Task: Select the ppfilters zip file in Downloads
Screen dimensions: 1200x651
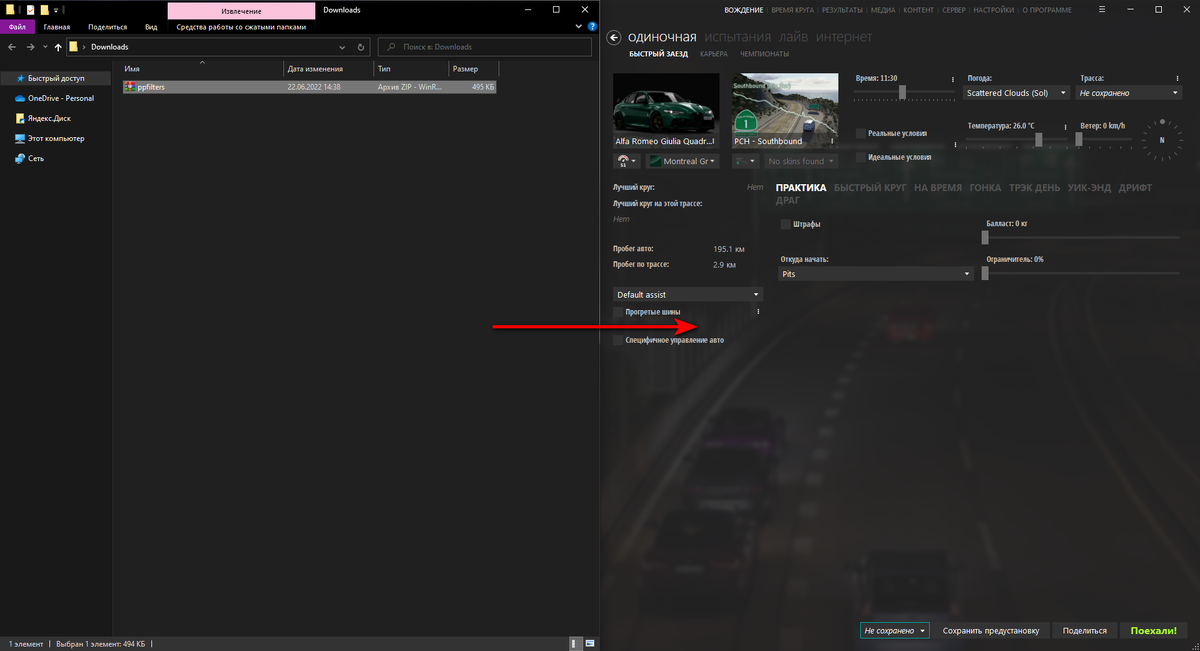Action: [x=150, y=87]
